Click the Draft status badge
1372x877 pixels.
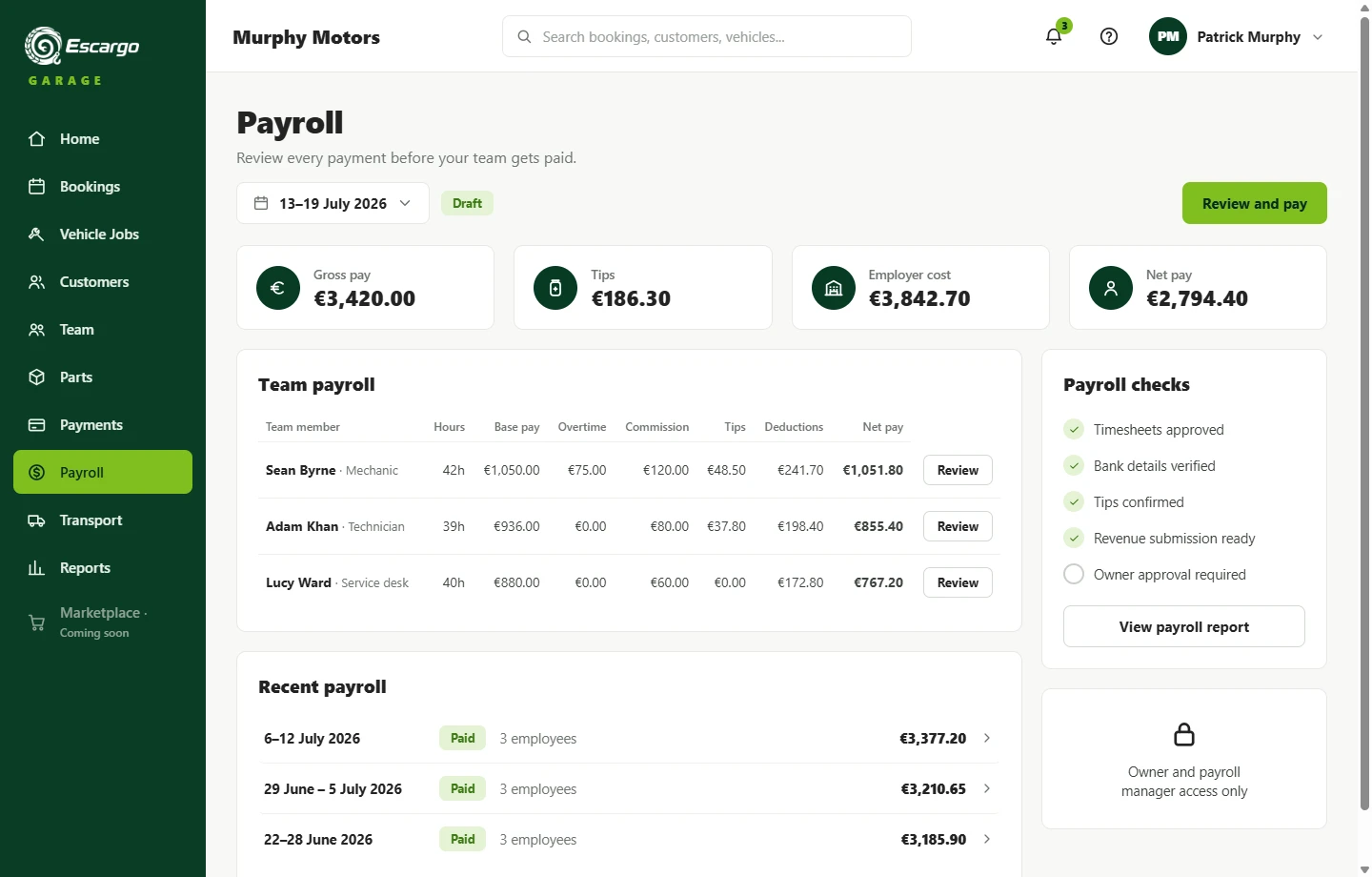(467, 203)
